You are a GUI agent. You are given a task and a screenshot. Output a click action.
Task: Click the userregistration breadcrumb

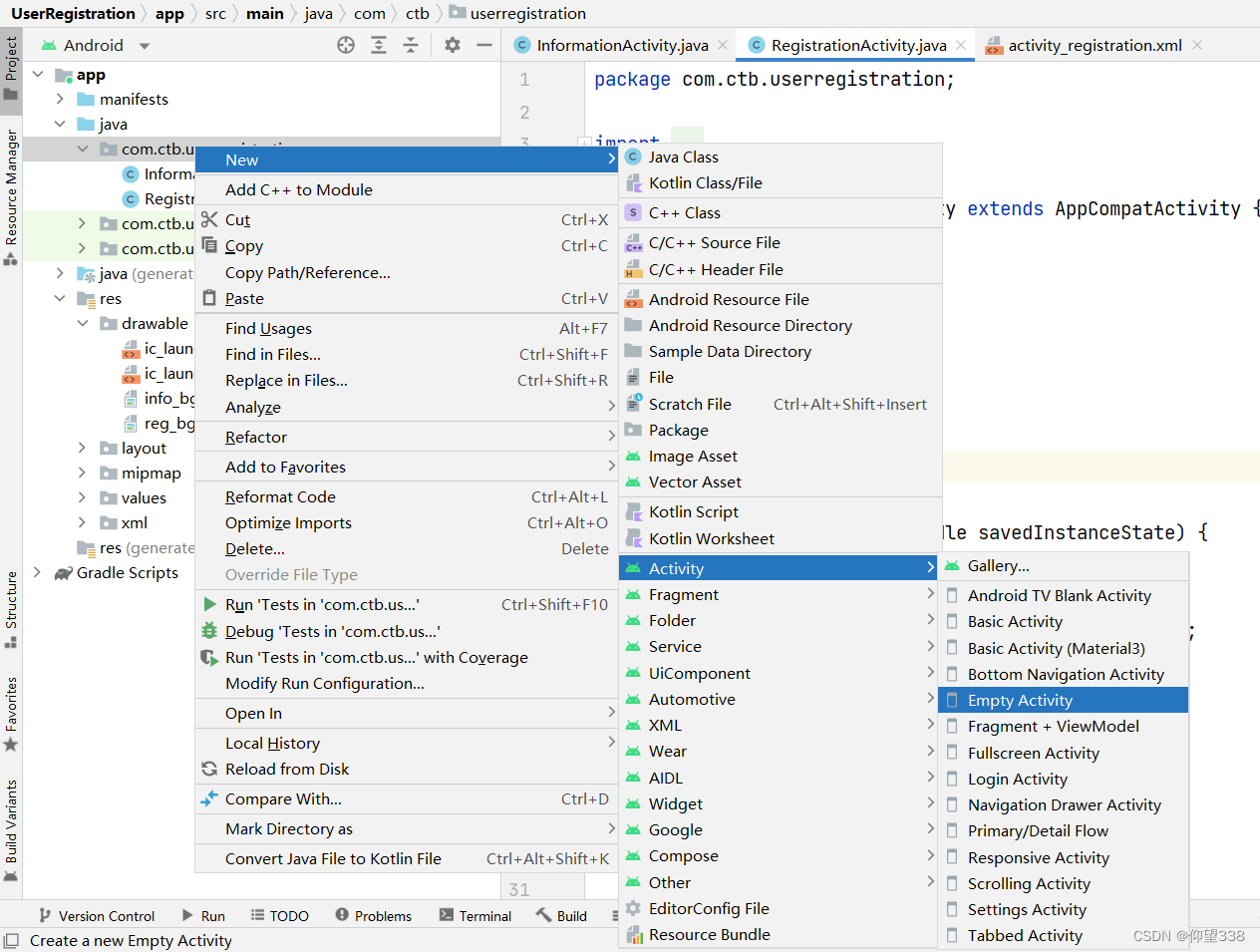518,13
